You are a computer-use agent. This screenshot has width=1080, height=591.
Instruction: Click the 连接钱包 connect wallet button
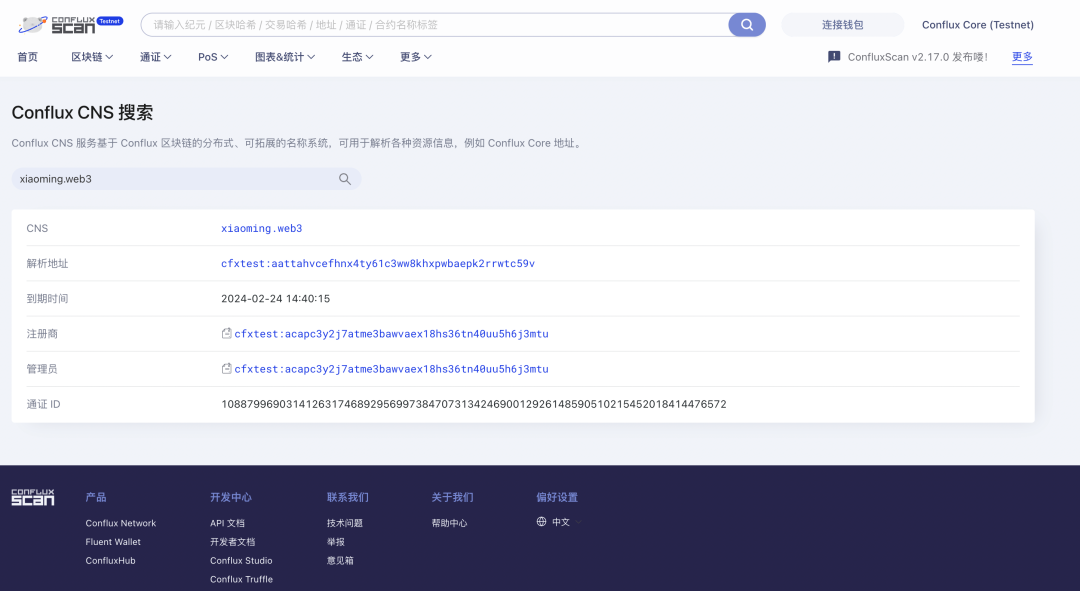[842, 25]
